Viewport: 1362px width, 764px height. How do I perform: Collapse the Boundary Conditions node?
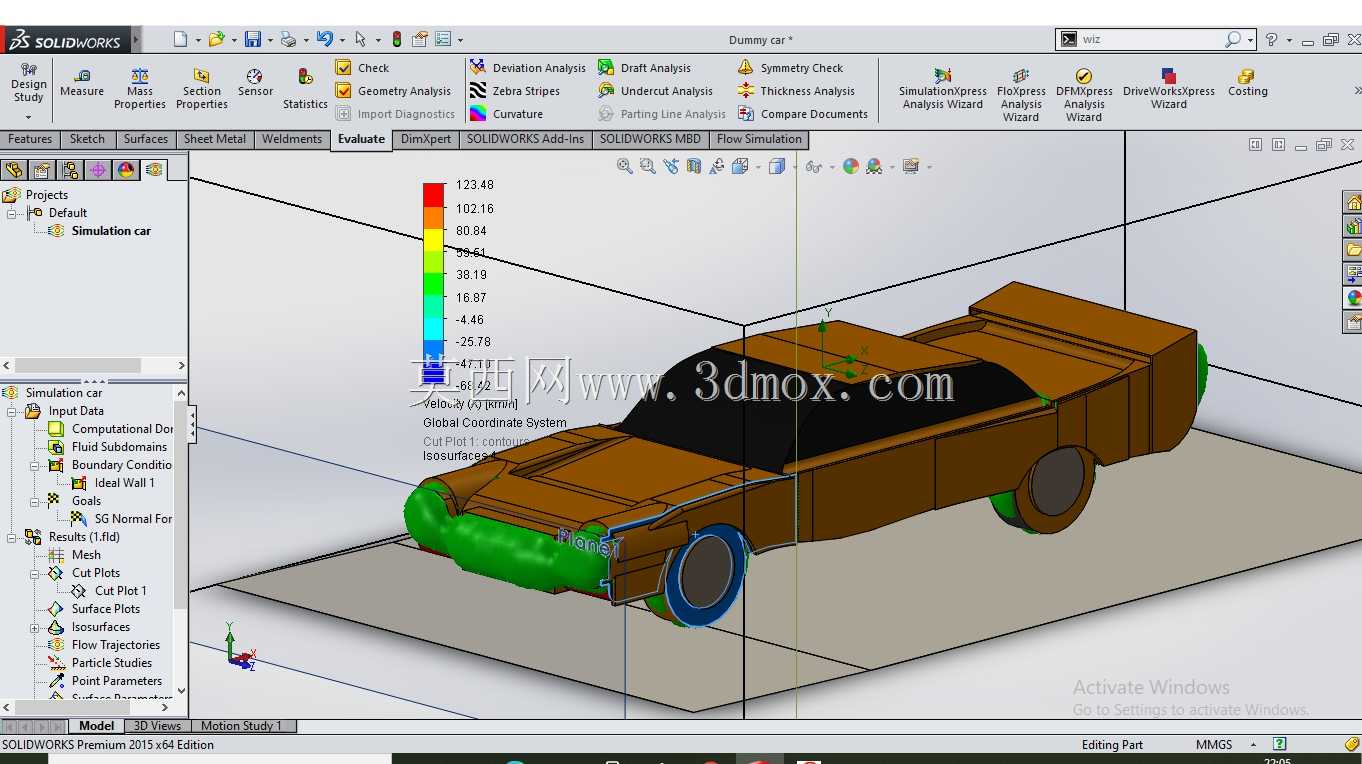(x=34, y=465)
